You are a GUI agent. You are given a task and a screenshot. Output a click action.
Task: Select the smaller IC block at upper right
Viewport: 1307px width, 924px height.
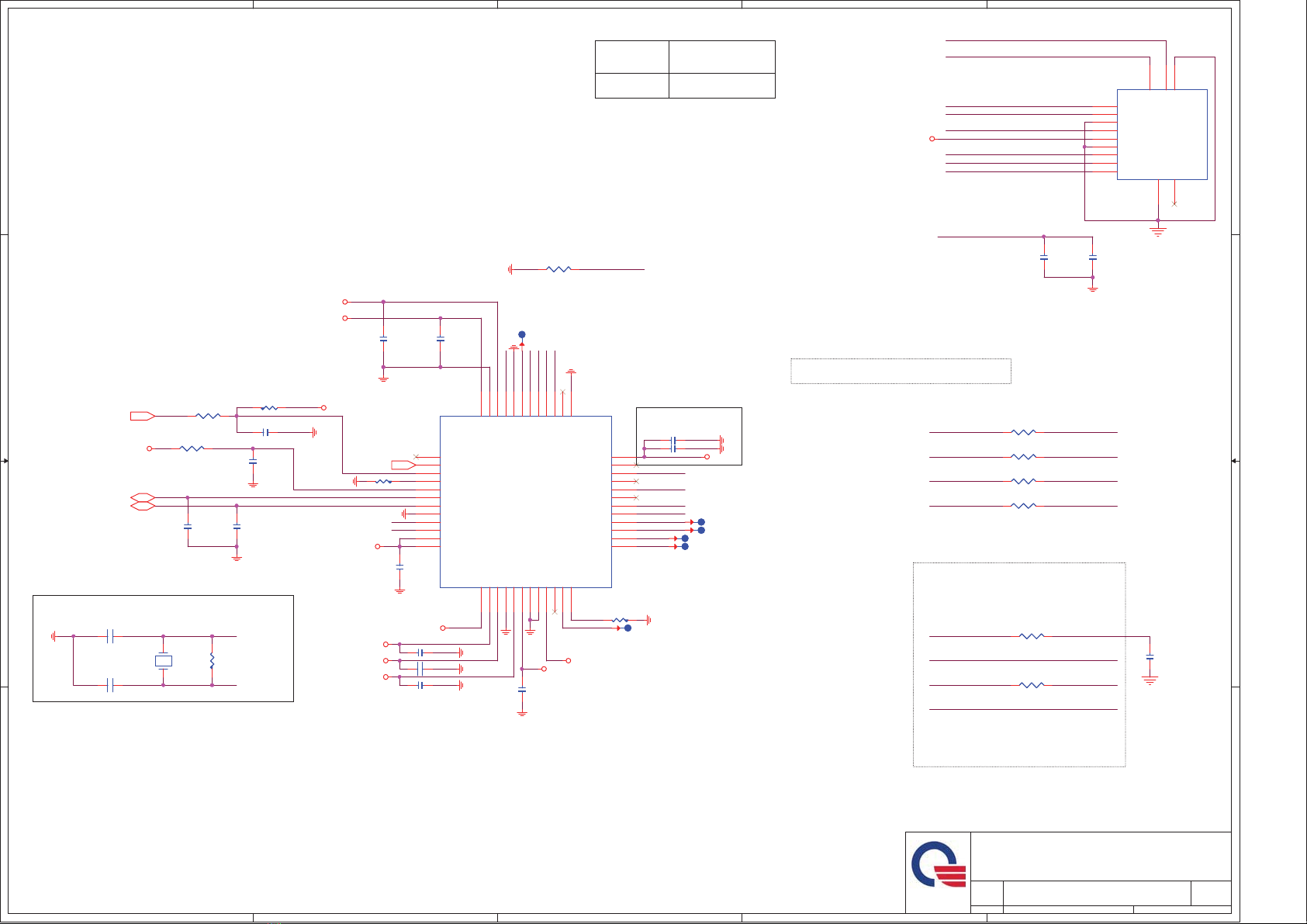[x=1162, y=134]
